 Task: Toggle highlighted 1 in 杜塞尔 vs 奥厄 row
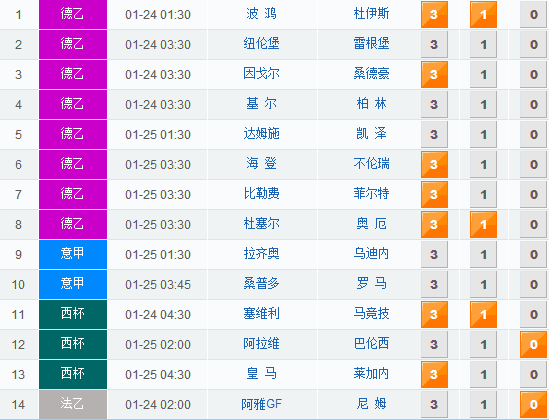pos(484,224)
